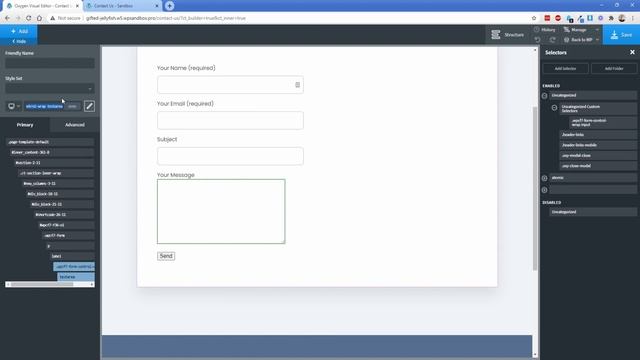Image resolution: width=640 pixels, height=360 pixels.
Task: Select the .oxy-modal-close selector
Action: pyautogui.click(x=598, y=156)
